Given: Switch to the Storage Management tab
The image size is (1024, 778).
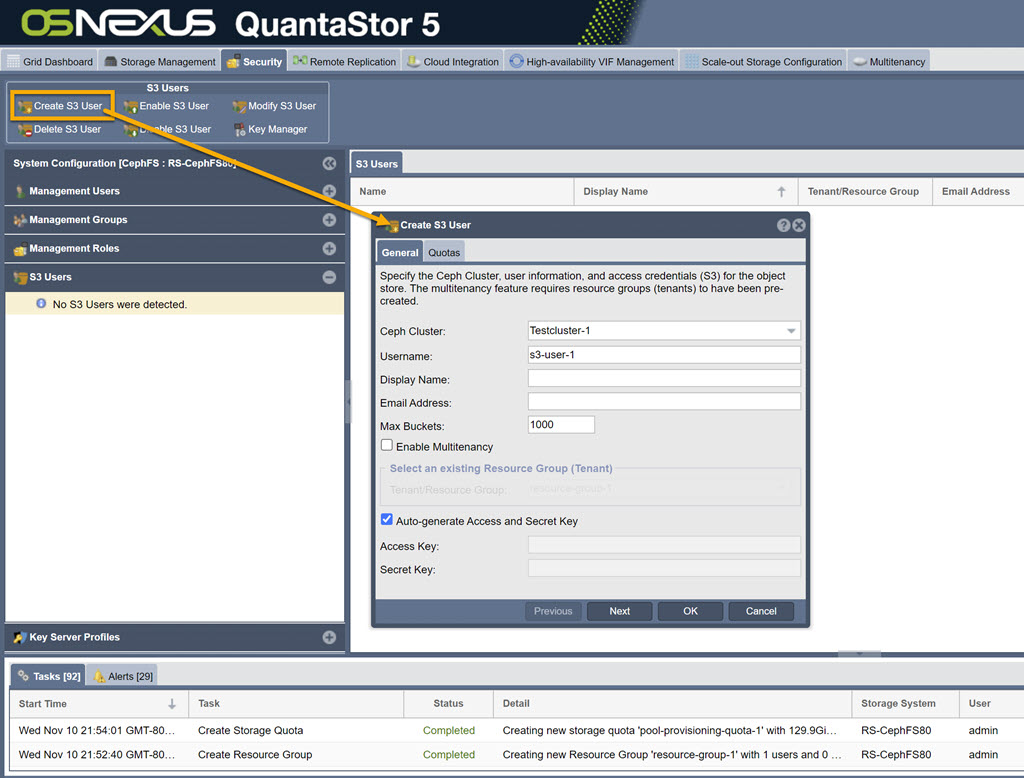Looking at the screenshot, I should point(160,61).
